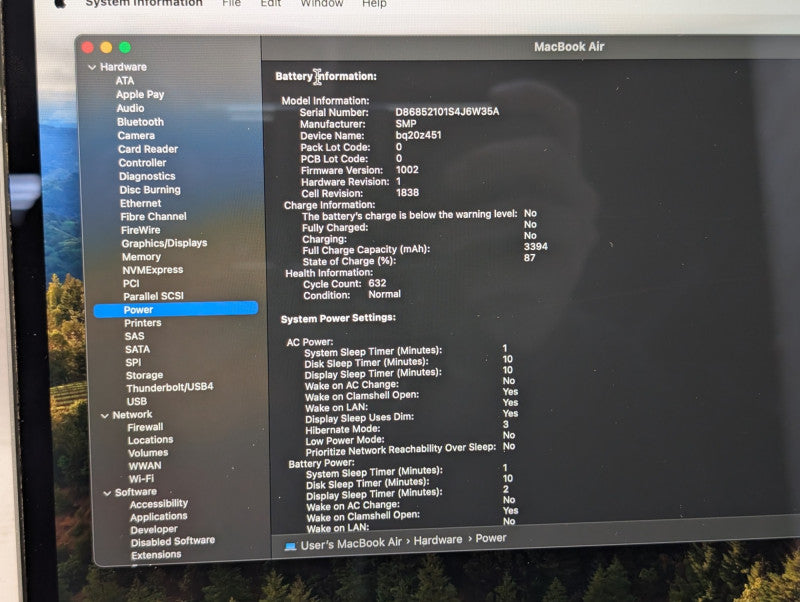The width and height of the screenshot is (800, 602).
Task: Open the Help menu
Action: tap(374, 4)
